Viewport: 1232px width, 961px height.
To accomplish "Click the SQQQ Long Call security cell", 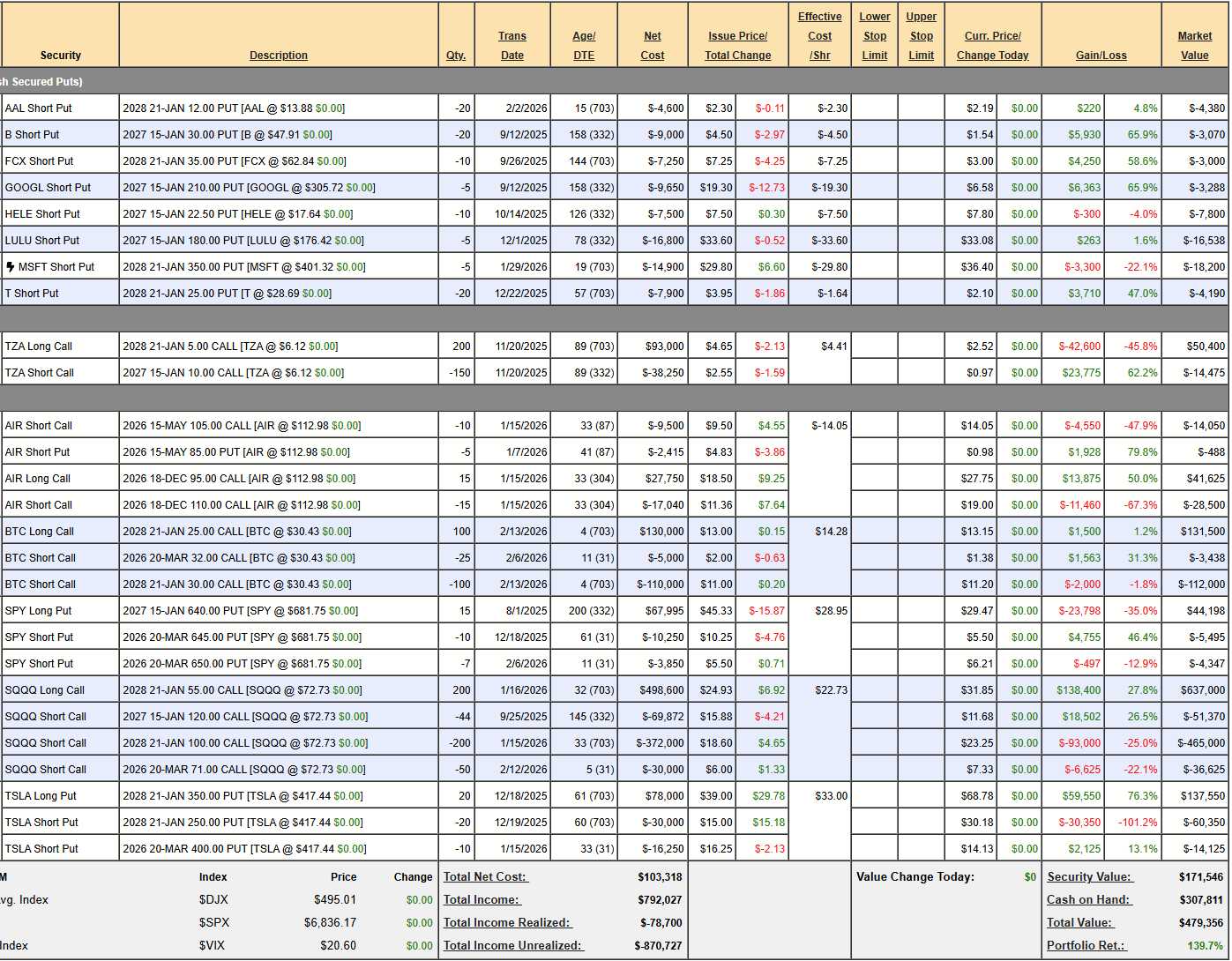I will 45,690.
